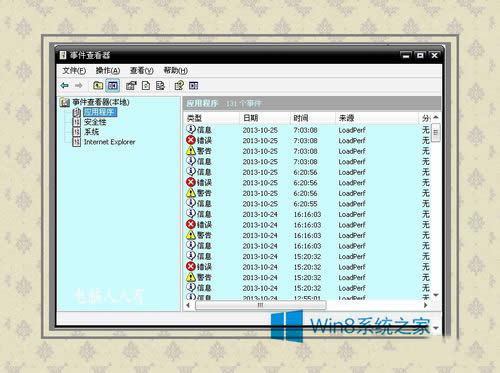Open Help via the question mark toolbar icon
Viewport: 500px width, 373px height.
point(179,85)
